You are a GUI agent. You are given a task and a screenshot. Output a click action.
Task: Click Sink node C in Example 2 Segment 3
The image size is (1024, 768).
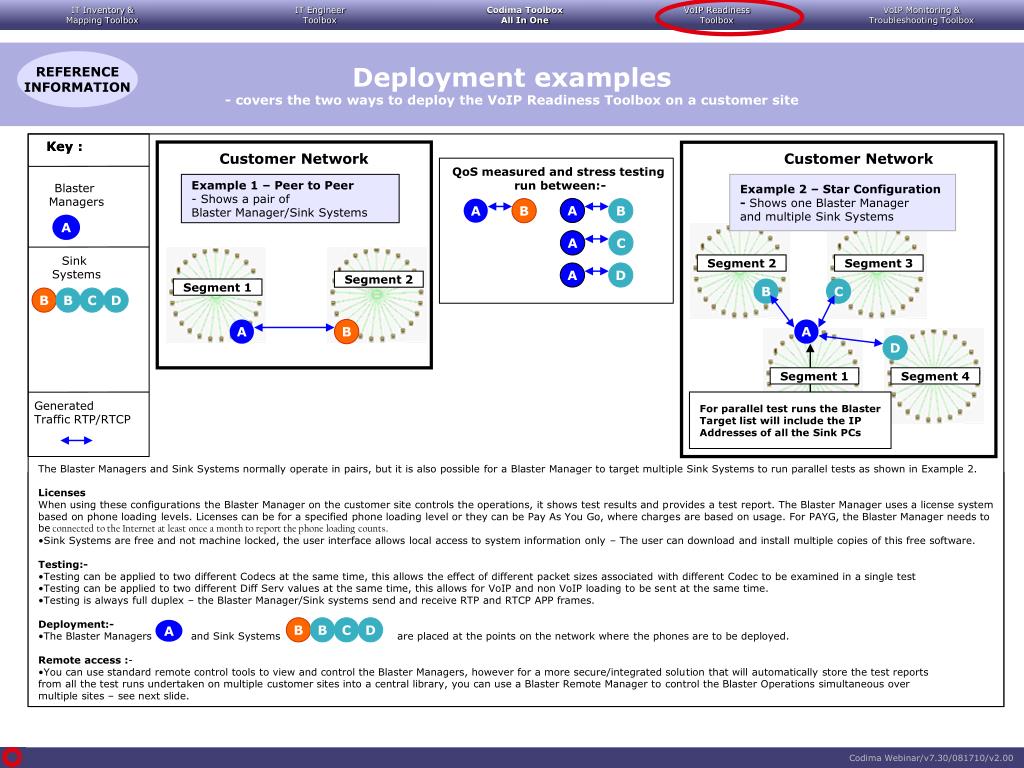pos(839,291)
